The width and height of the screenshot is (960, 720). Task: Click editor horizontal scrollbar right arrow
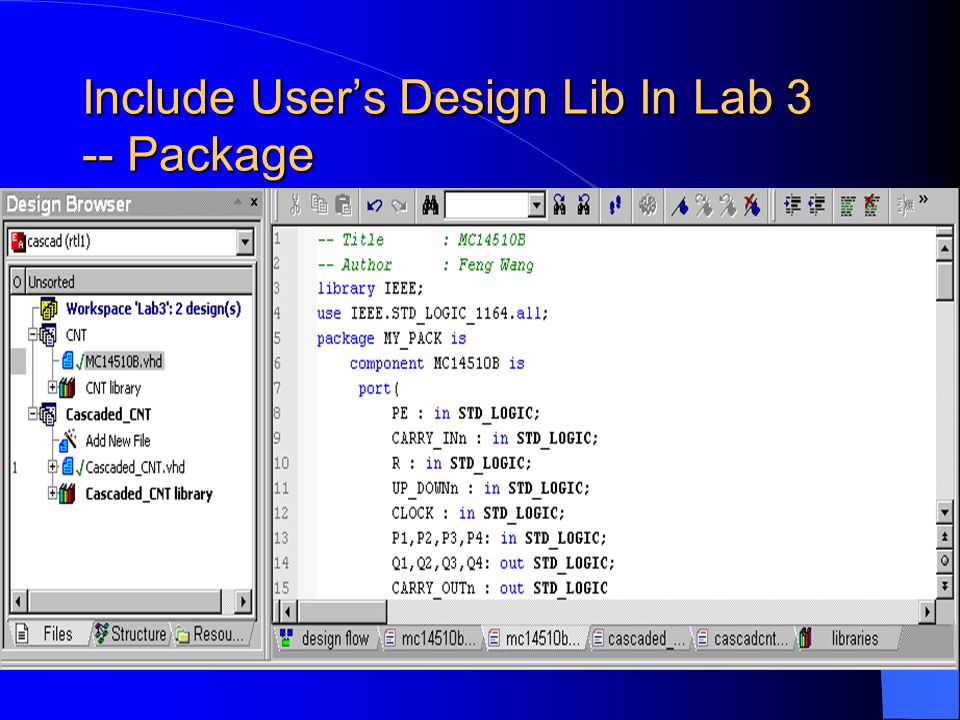coord(928,610)
